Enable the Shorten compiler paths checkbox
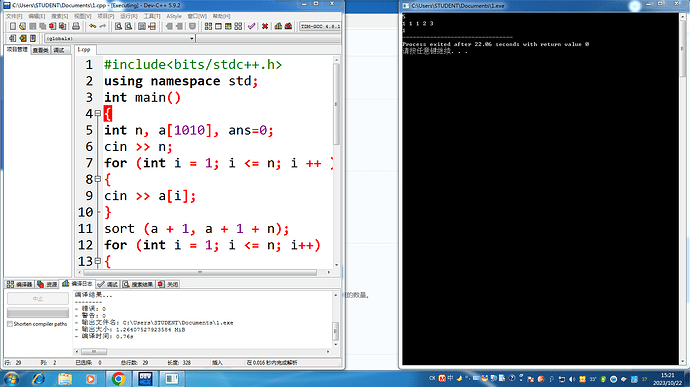This screenshot has width=690, height=387. 10,324
